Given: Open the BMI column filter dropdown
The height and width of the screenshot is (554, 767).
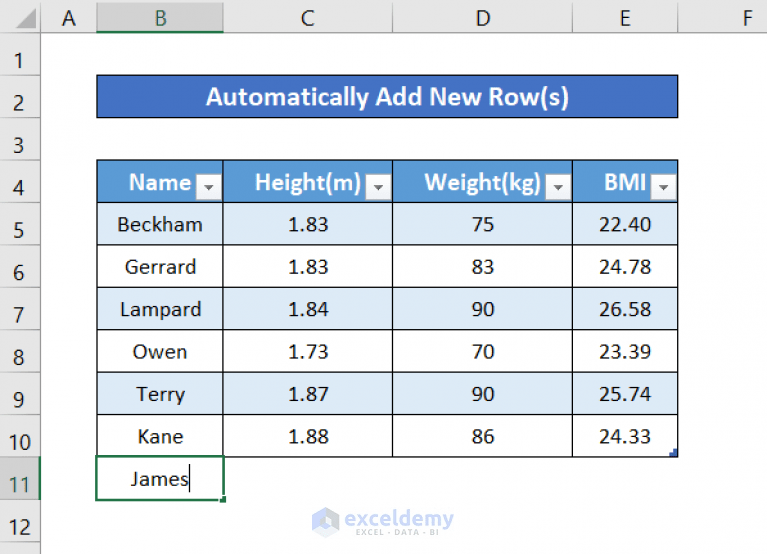Looking at the screenshot, I should pyautogui.click(x=664, y=187).
